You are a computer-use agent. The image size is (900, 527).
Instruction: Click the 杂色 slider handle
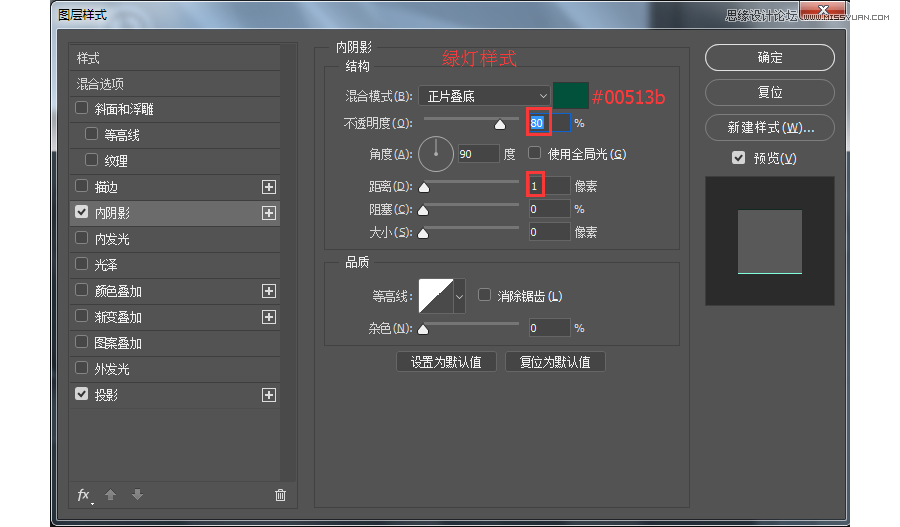(x=423, y=330)
